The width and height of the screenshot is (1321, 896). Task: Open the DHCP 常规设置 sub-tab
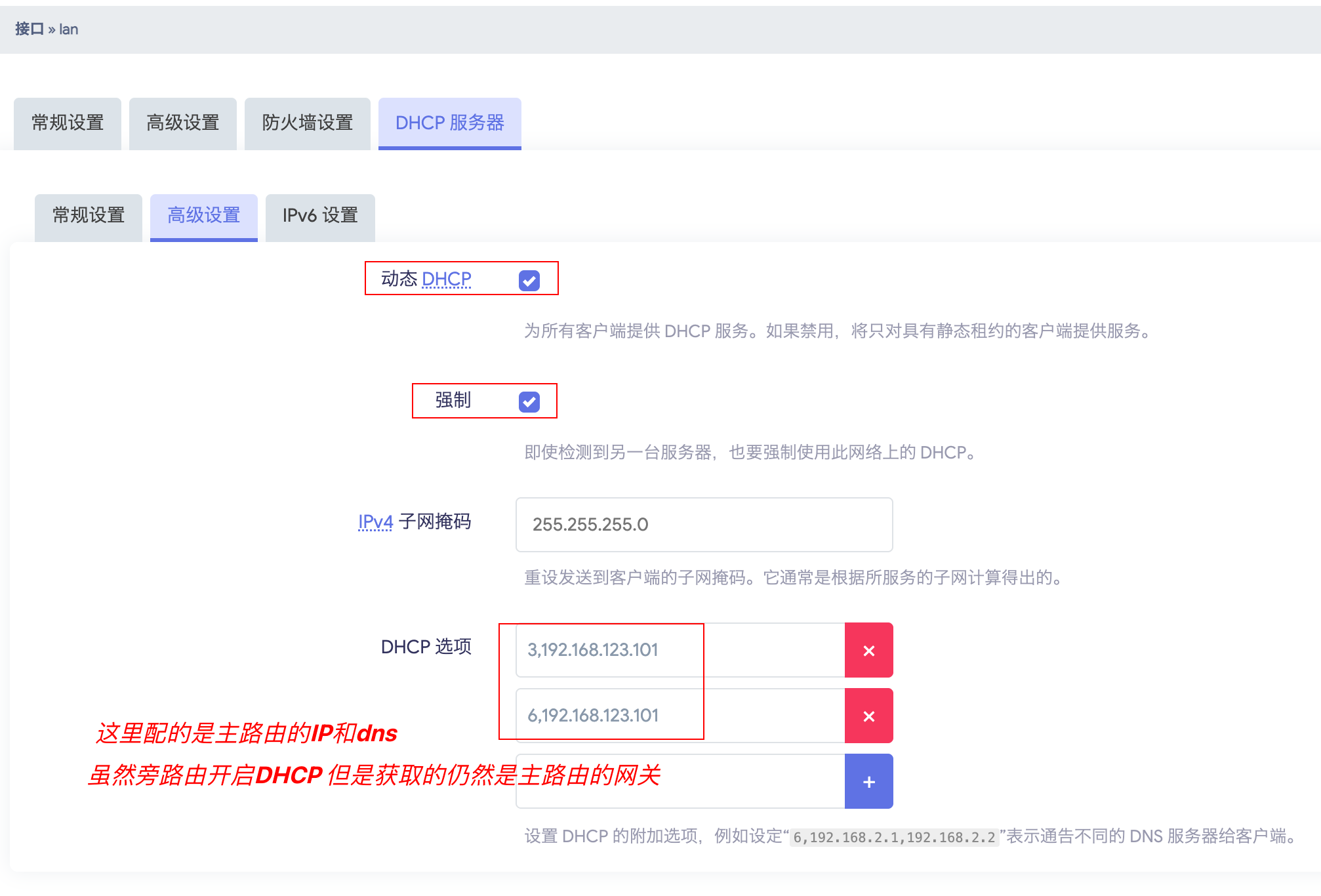pyautogui.click(x=89, y=217)
